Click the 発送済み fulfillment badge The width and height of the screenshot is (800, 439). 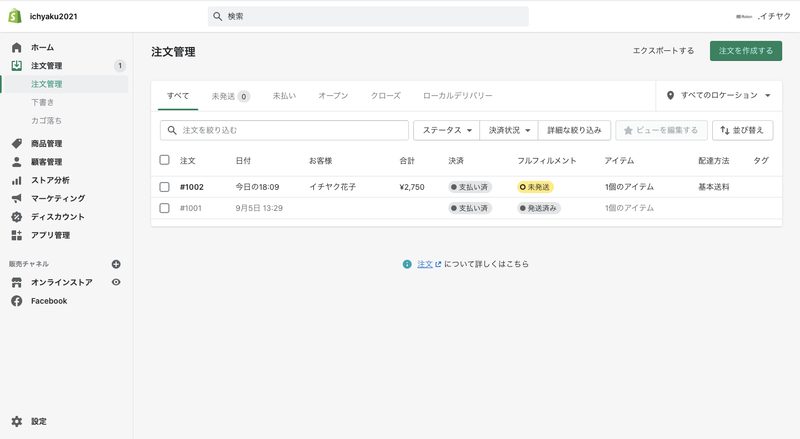pyautogui.click(x=539, y=208)
